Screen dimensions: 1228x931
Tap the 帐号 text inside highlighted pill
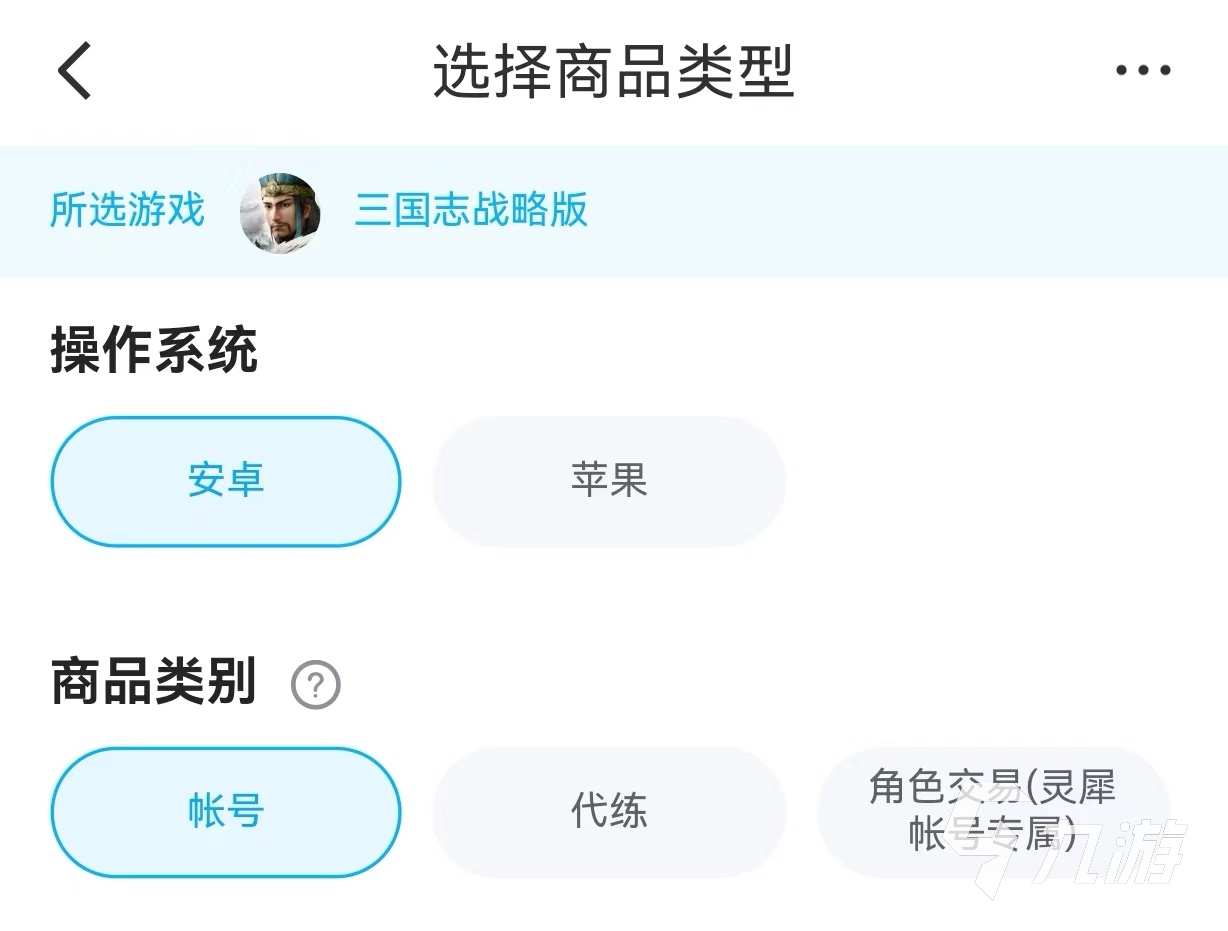point(226,812)
